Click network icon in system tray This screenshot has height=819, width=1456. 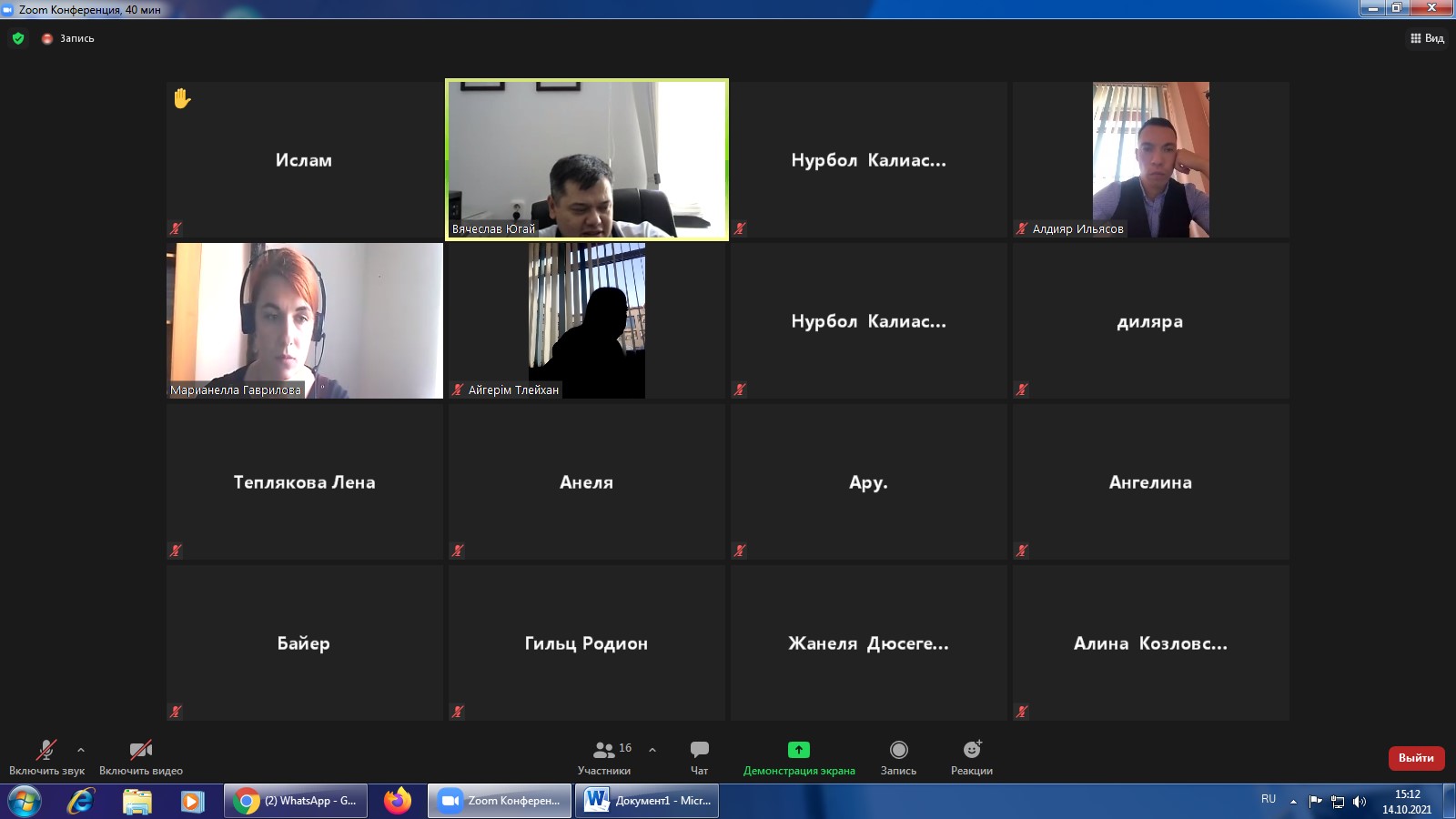coord(1338,802)
